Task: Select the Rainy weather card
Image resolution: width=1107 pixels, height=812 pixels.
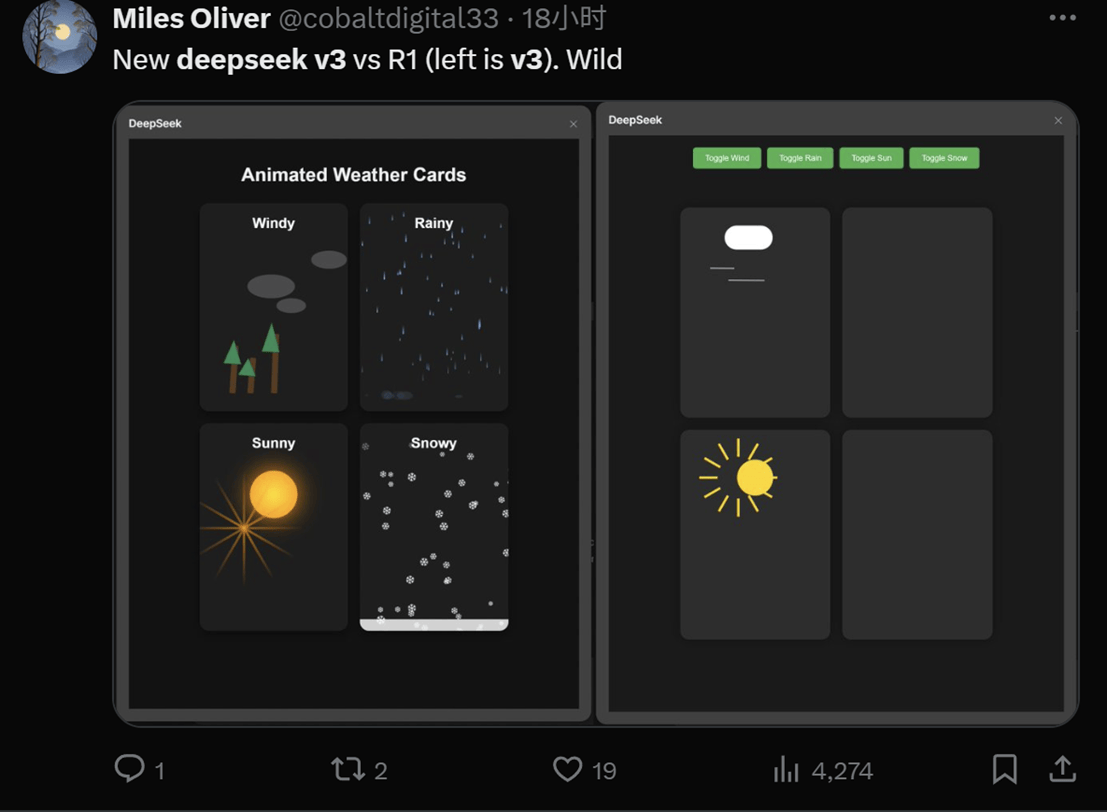Action: point(434,307)
